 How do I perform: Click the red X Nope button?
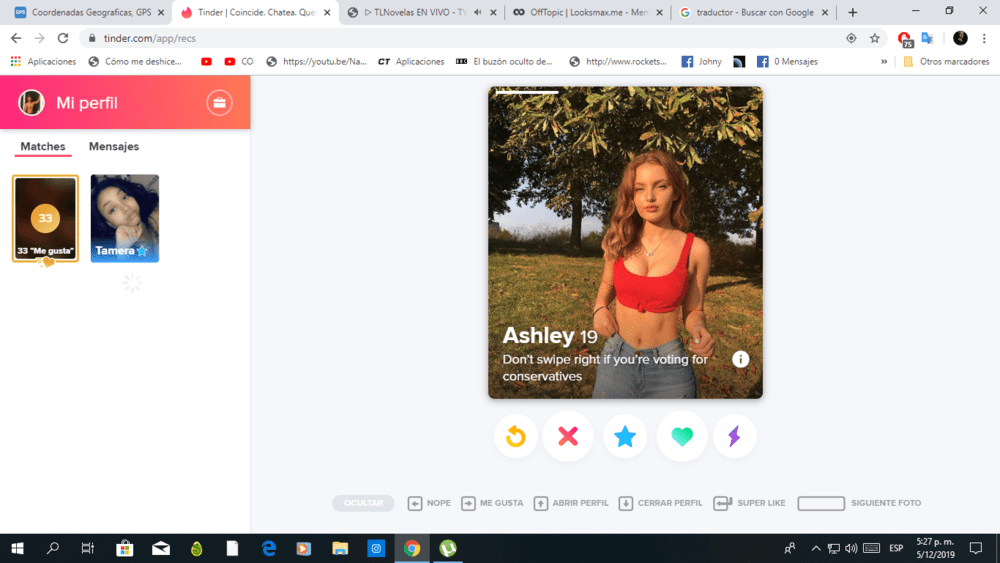click(x=568, y=436)
